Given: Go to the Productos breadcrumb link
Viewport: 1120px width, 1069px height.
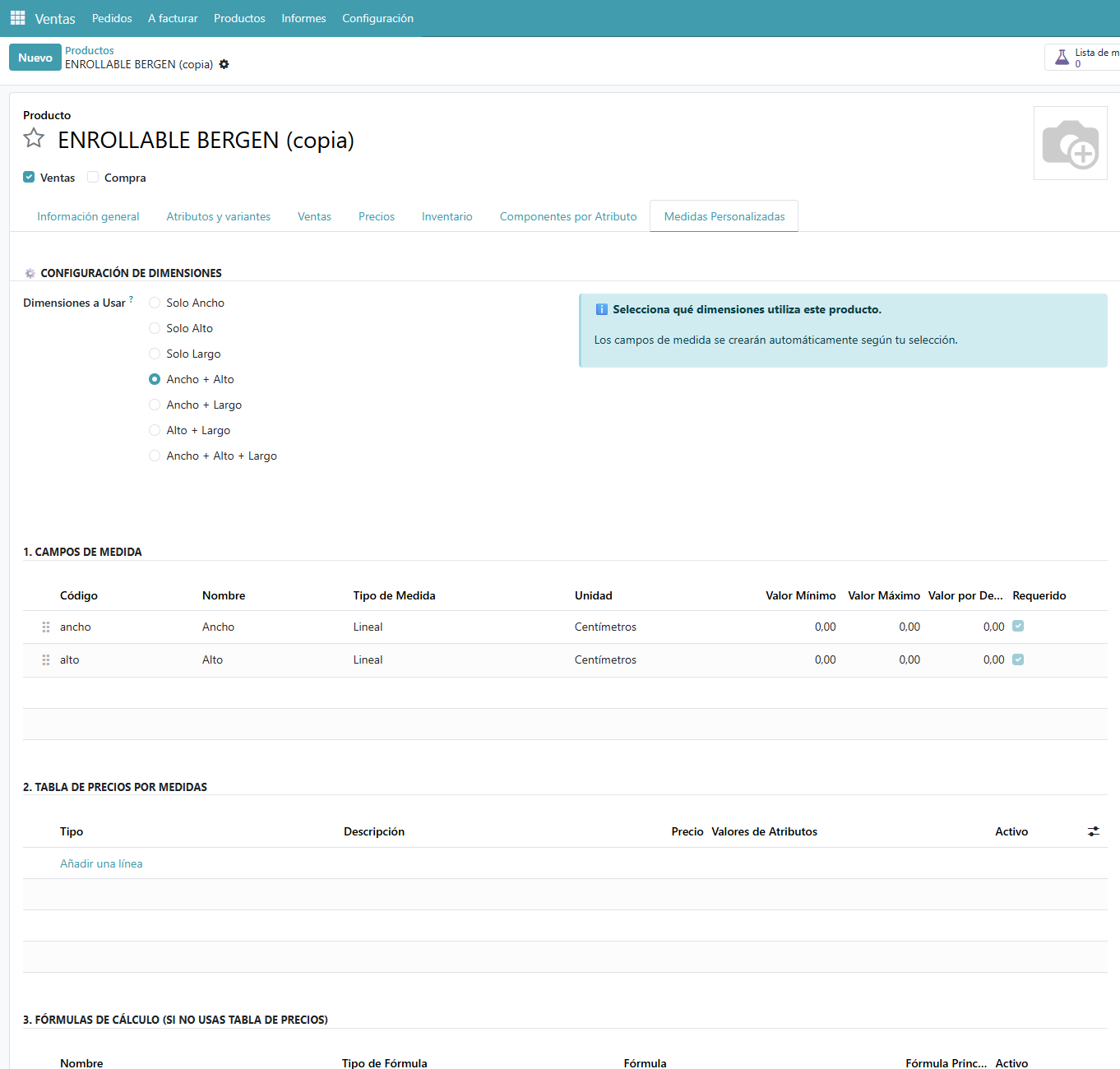Looking at the screenshot, I should click(90, 50).
